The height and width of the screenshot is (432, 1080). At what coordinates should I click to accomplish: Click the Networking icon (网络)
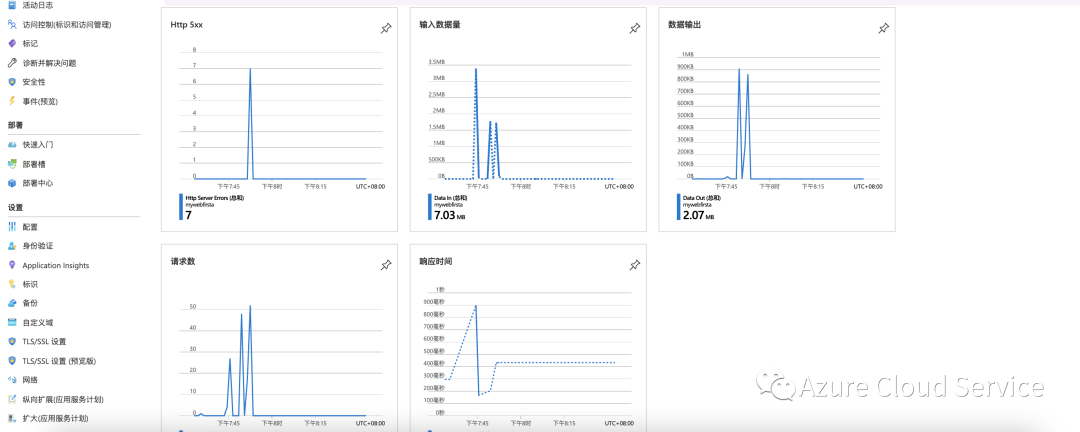tap(12, 380)
